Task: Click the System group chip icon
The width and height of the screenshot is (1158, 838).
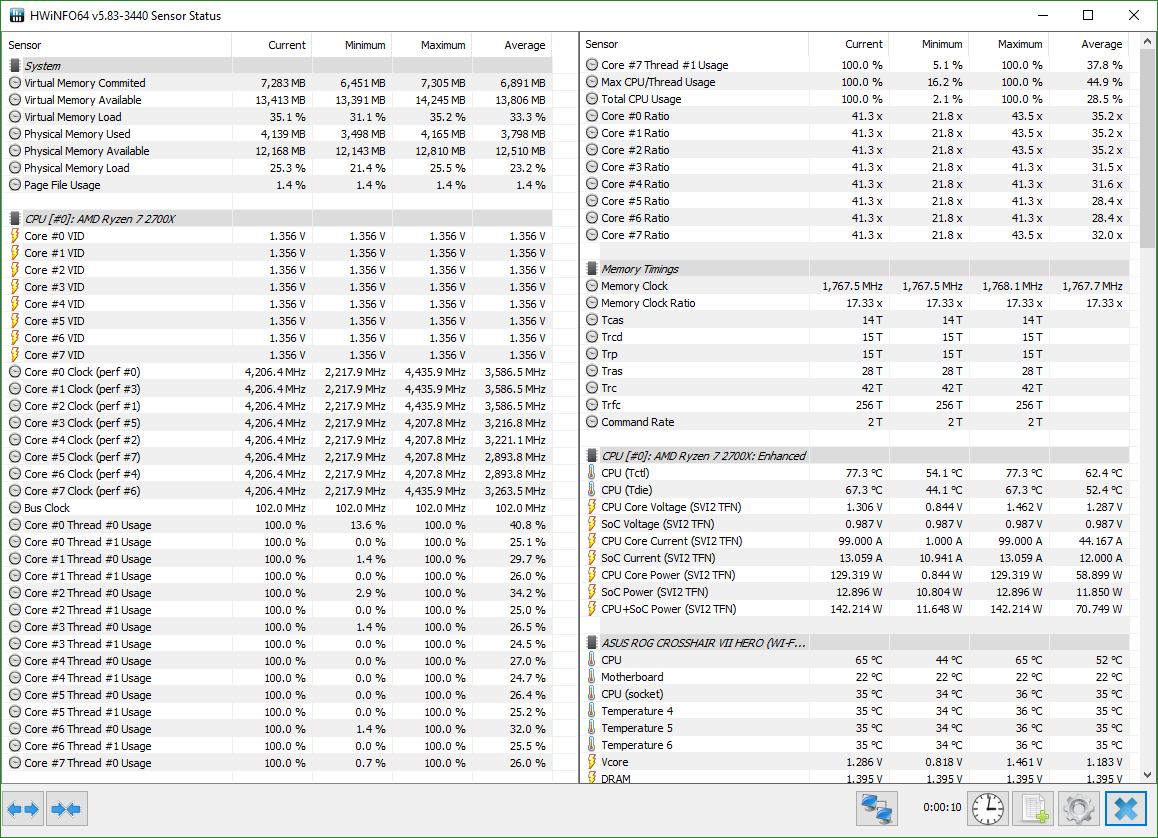Action: click(15, 66)
